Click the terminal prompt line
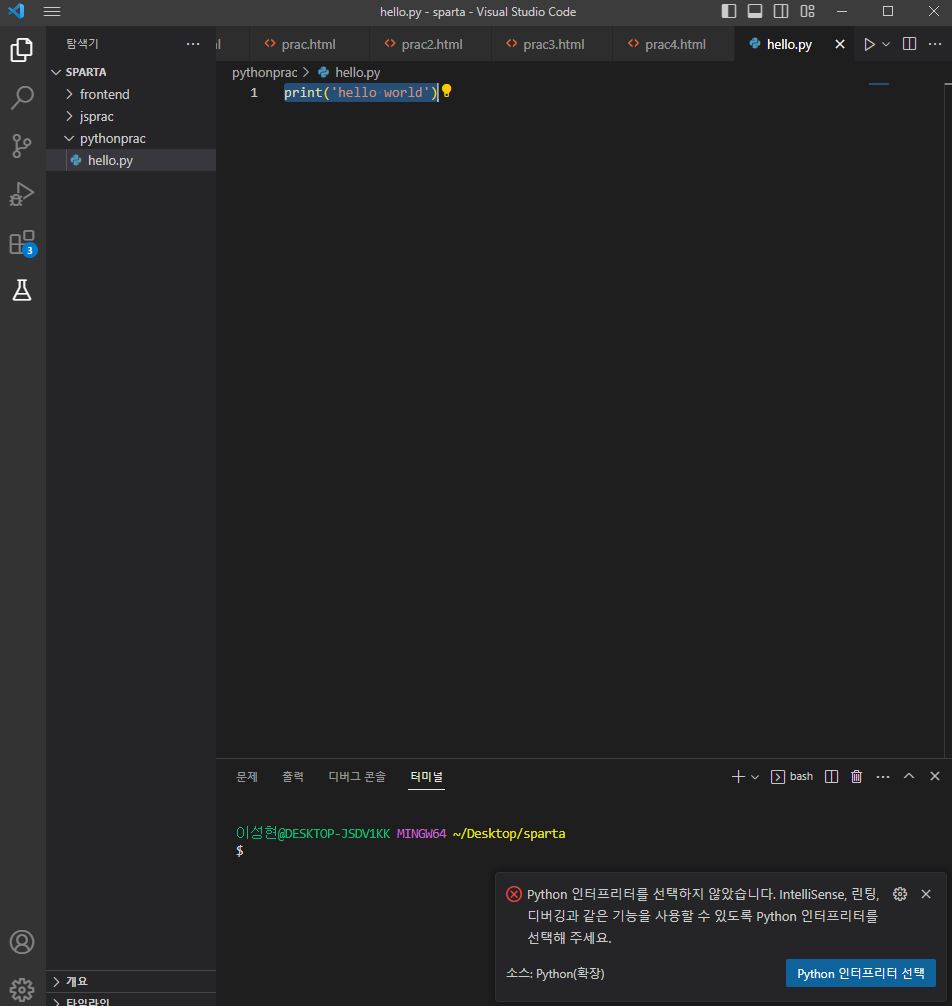This screenshot has width=952, height=1006. [240, 851]
